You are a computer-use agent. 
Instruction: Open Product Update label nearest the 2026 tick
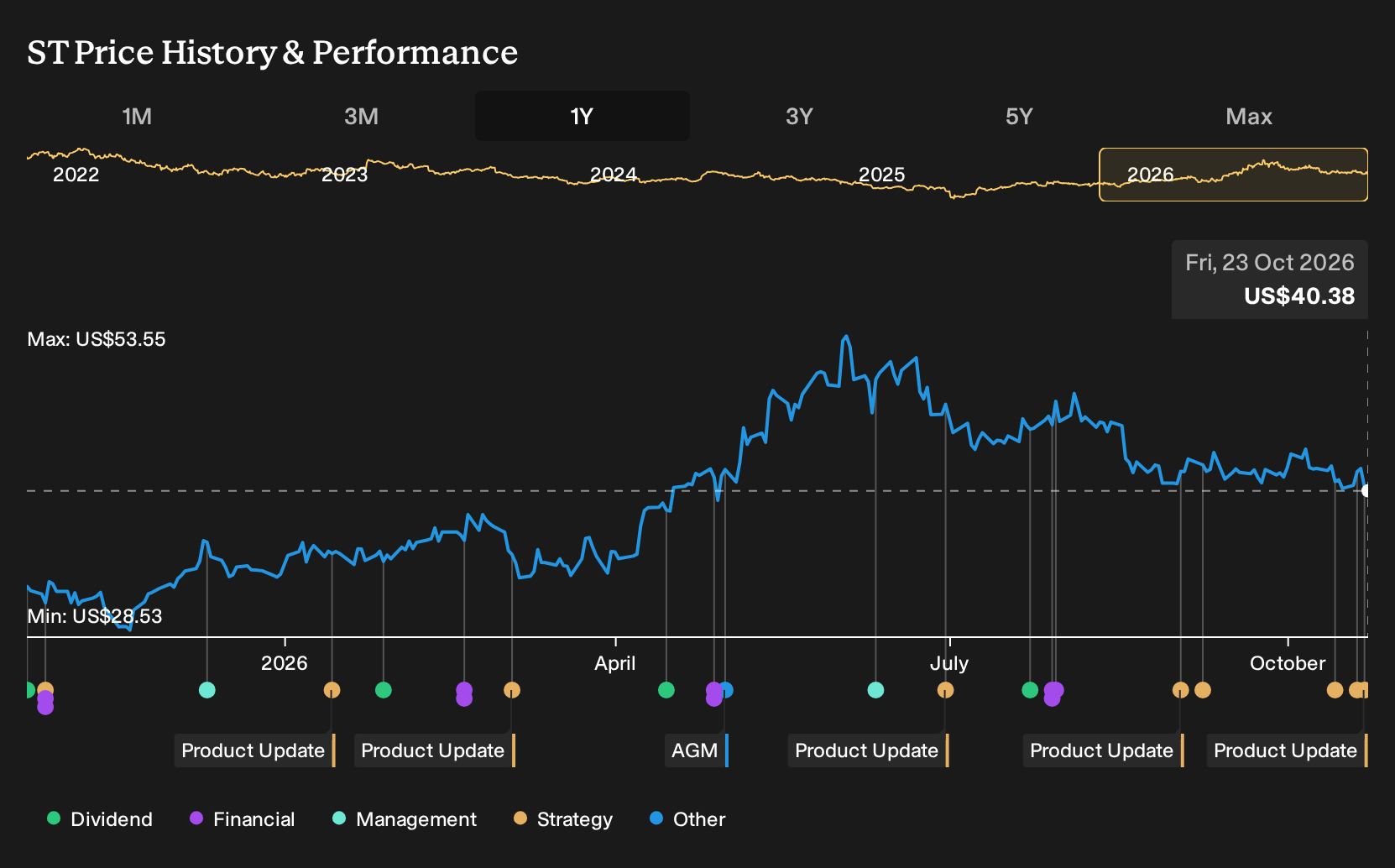pyautogui.click(x=255, y=750)
